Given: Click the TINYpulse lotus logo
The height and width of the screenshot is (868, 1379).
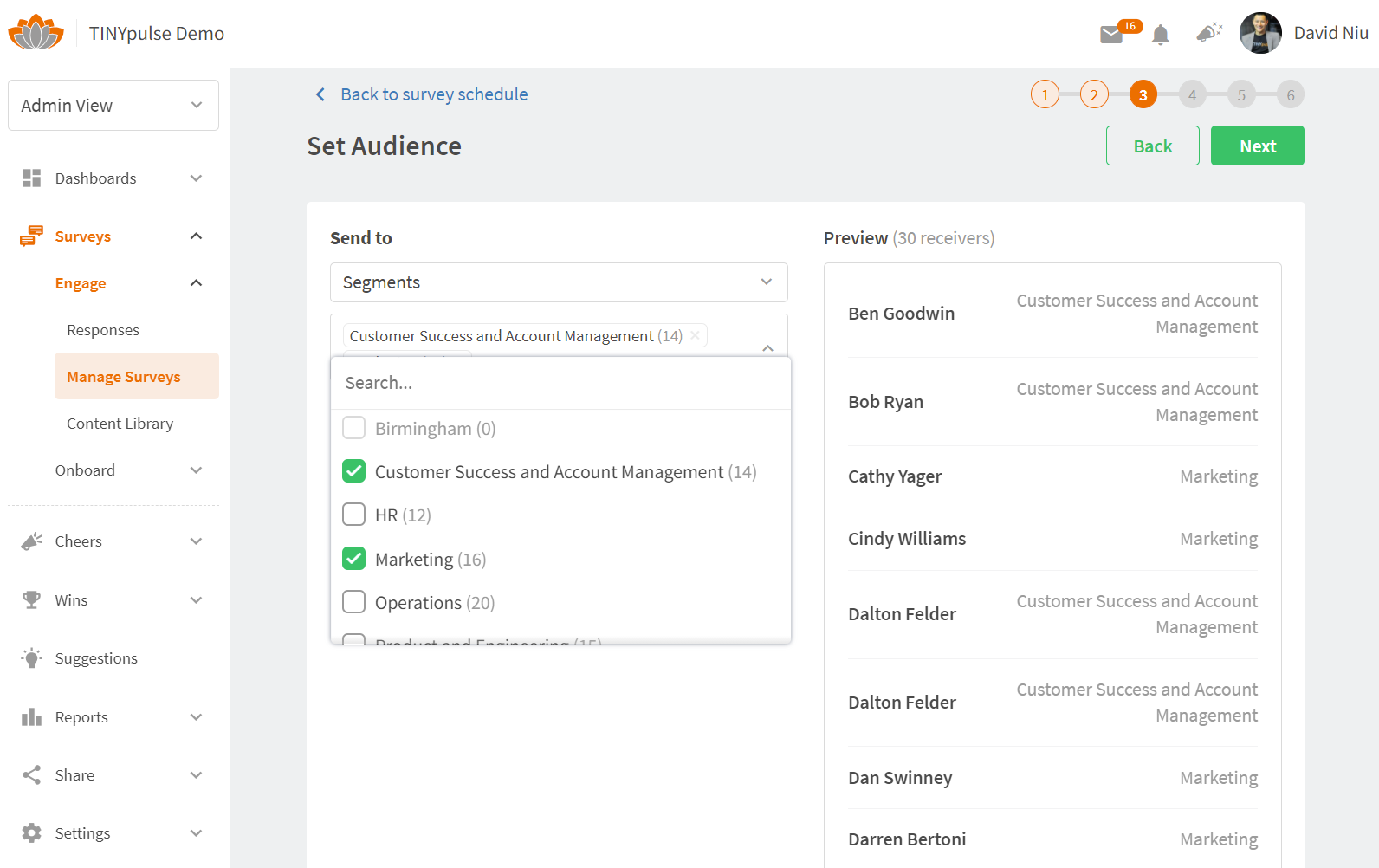Looking at the screenshot, I should point(36,33).
